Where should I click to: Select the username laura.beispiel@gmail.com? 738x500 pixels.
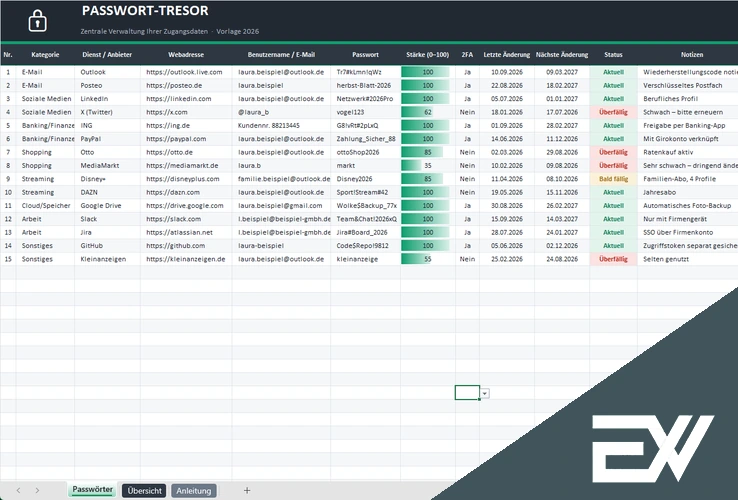pos(280,206)
